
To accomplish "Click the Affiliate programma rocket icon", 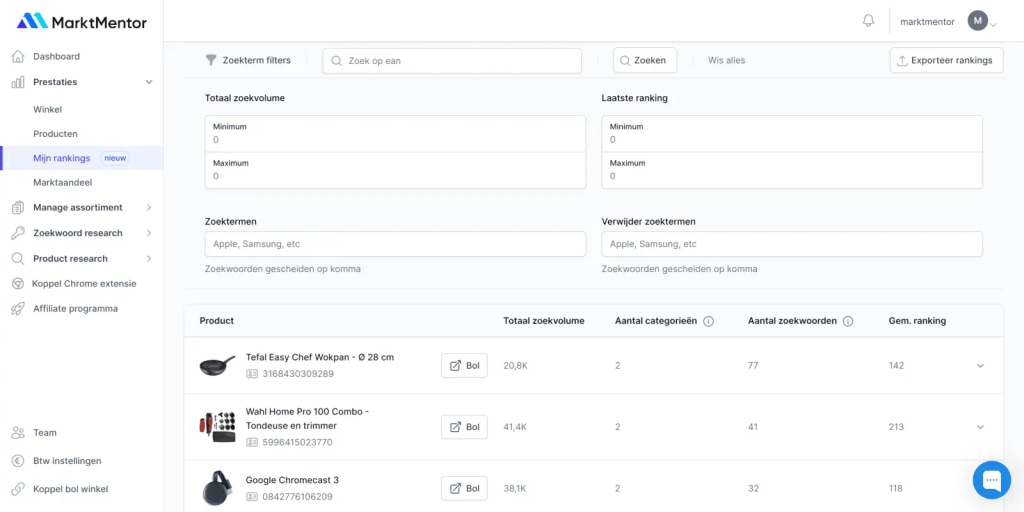I will [x=18, y=309].
